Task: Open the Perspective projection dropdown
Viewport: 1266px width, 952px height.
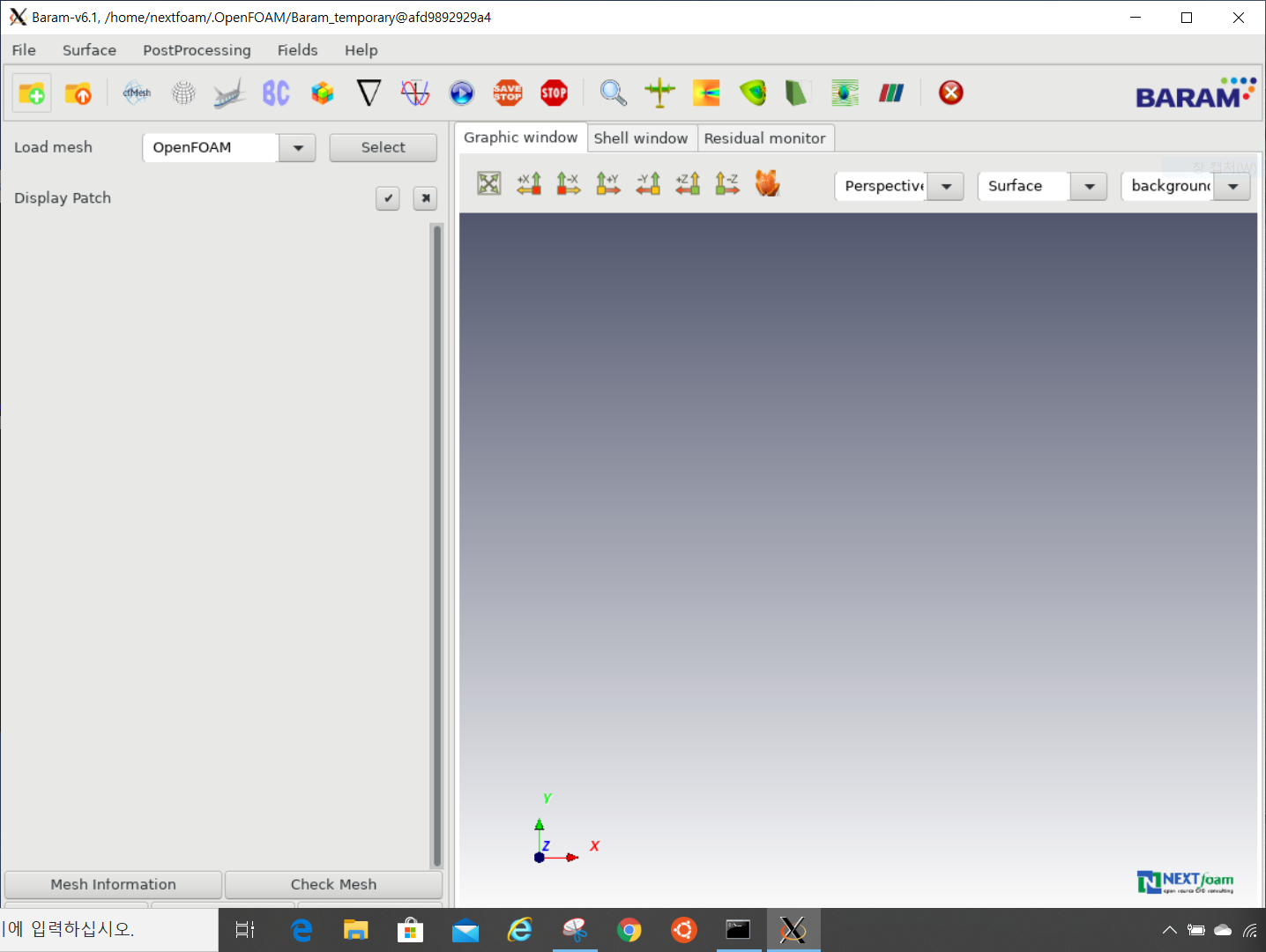Action: 945,186
